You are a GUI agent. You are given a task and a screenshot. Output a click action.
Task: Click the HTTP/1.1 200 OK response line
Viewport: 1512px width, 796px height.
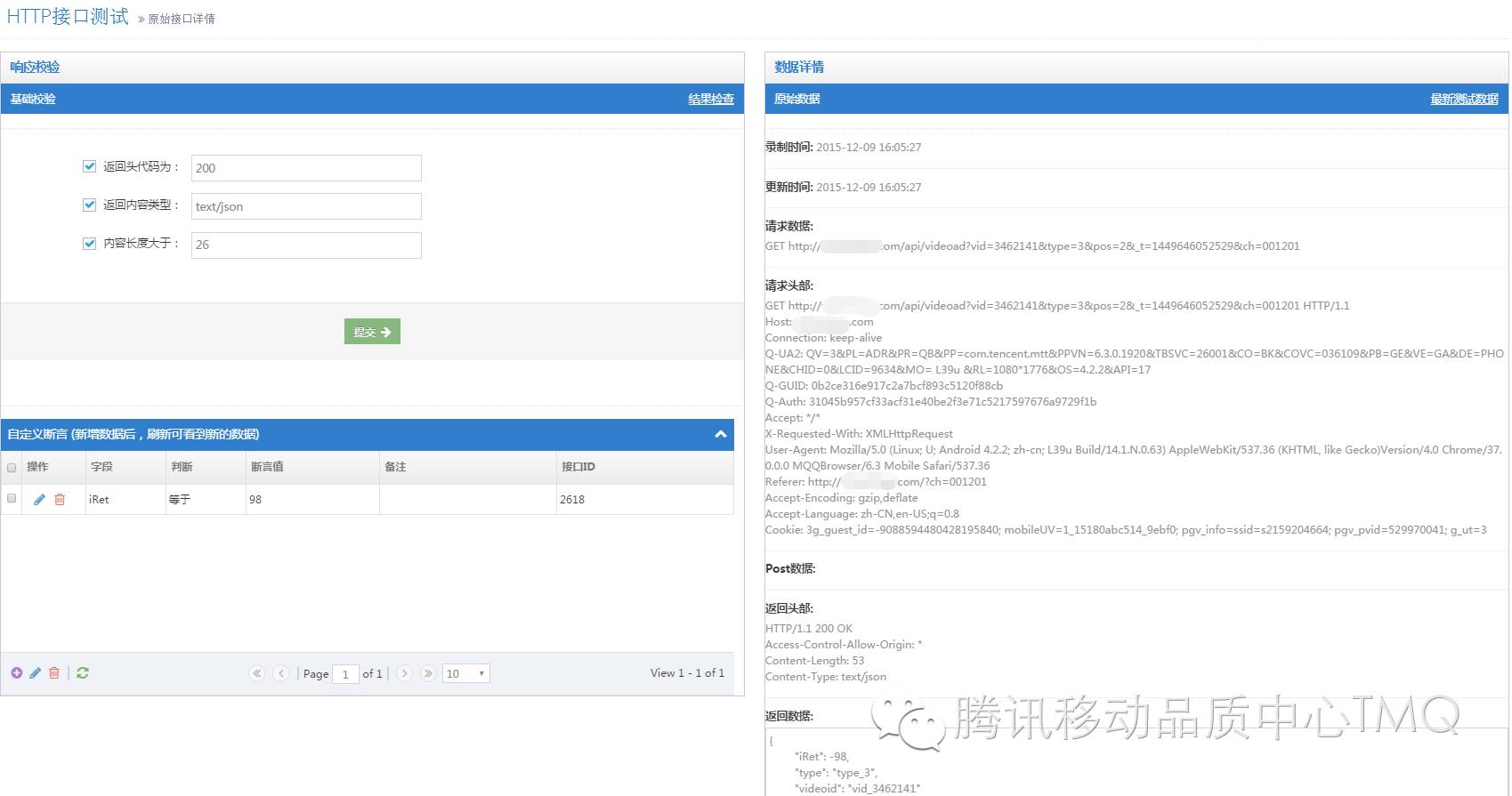809,629
